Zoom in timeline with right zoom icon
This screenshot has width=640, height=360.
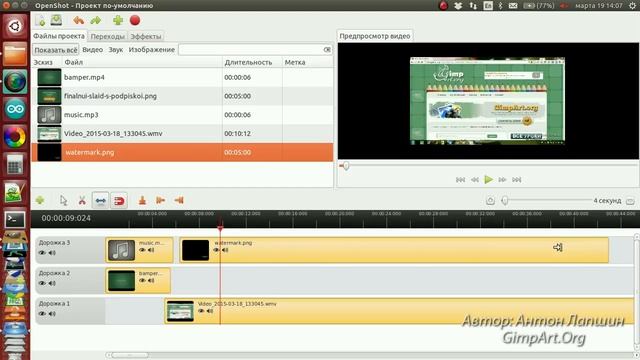630,201
